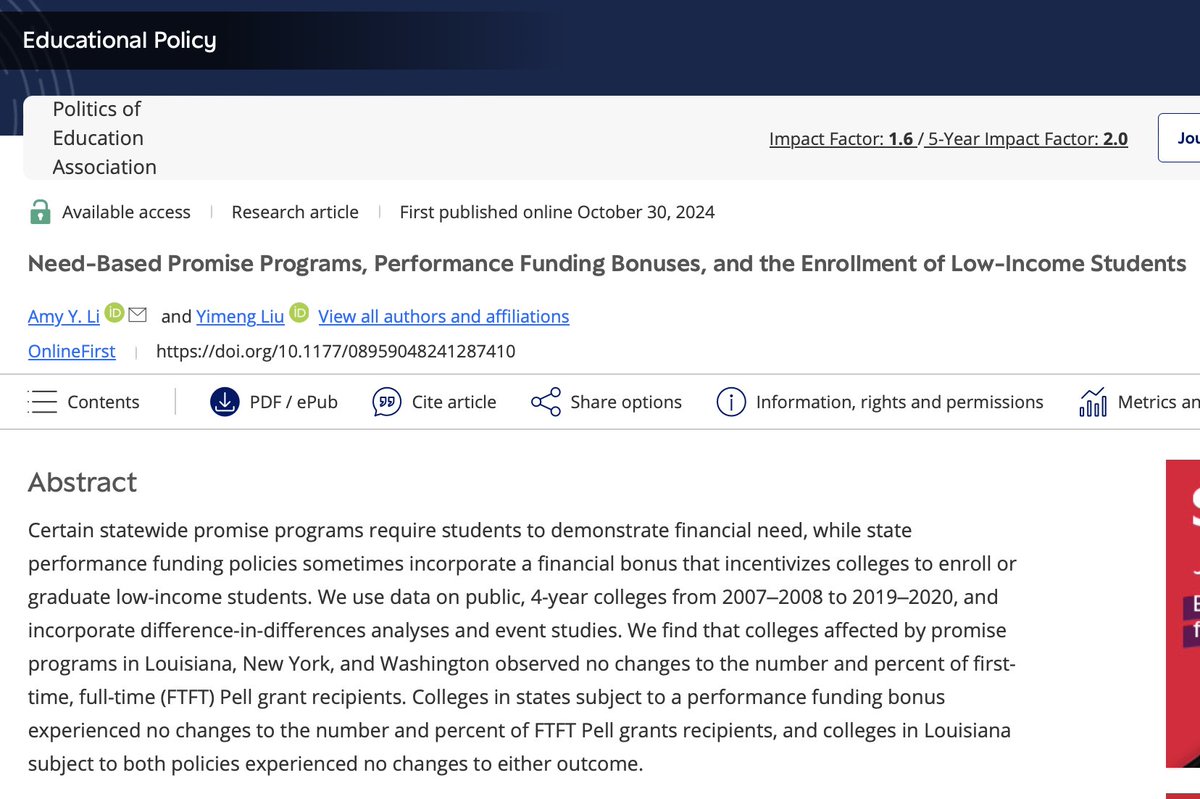The image size is (1200, 799).
Task: Open the Educational Policy journal home link
Action: click(119, 41)
